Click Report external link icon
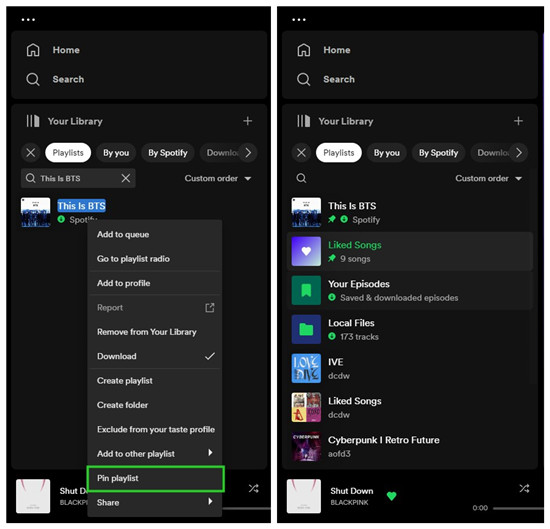Screen dimensions: 550x529 [210, 308]
